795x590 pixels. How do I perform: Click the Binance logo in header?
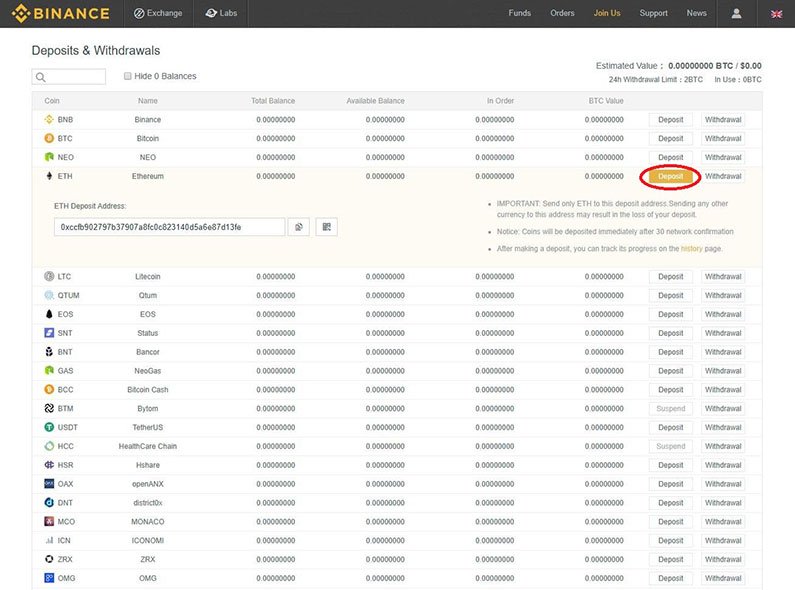click(x=61, y=13)
